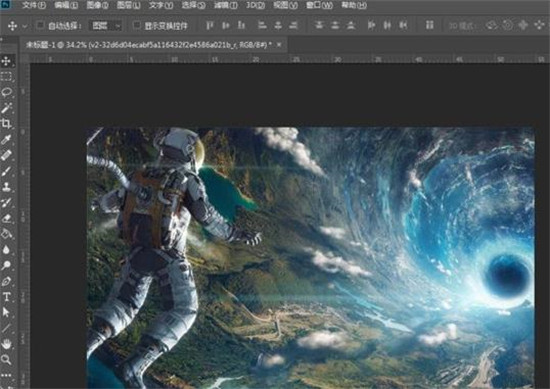Select the Spot Healing Brush tool
This screenshot has height=389, width=550.
point(6,155)
